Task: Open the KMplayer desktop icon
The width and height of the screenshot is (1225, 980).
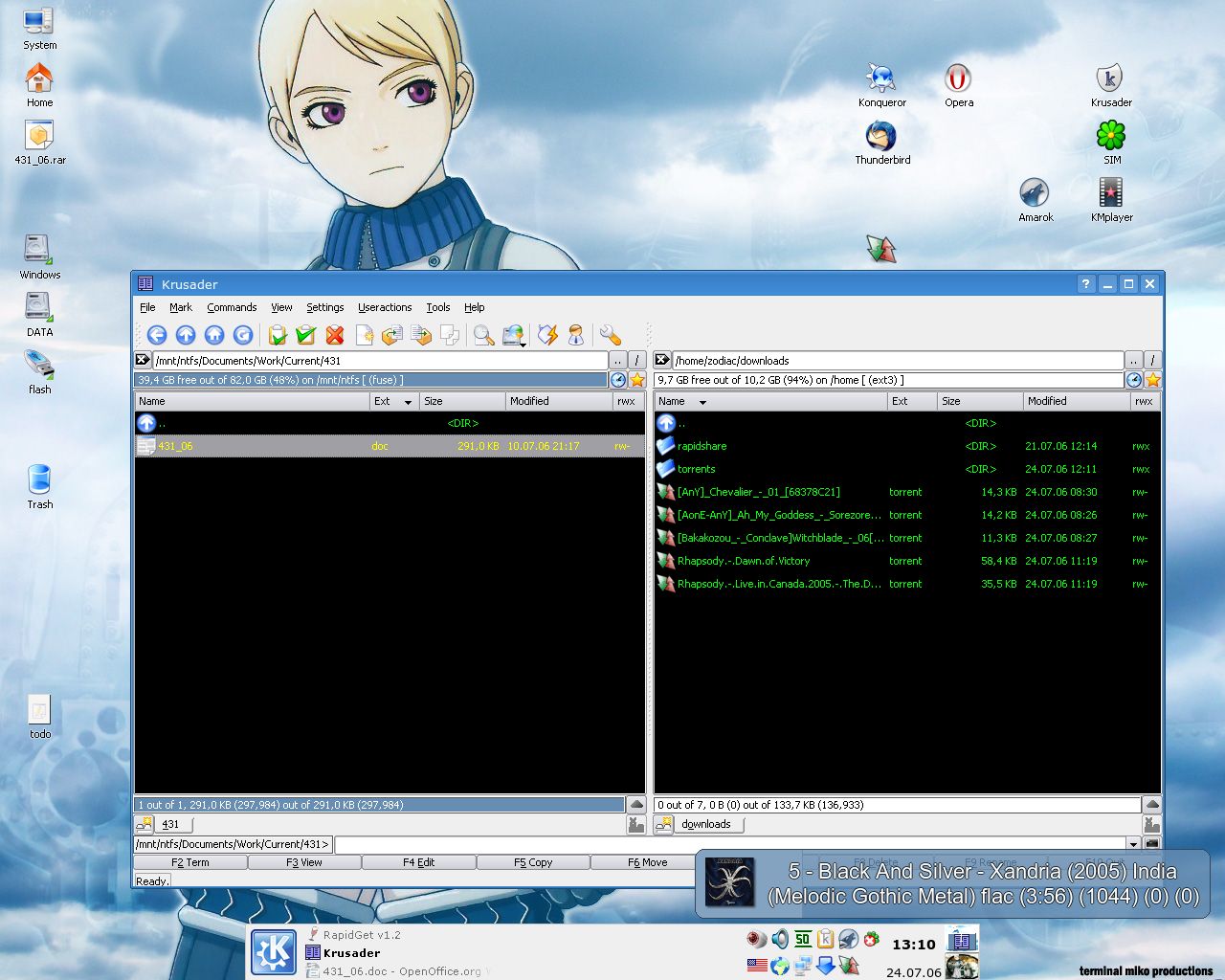Action: [x=1111, y=200]
